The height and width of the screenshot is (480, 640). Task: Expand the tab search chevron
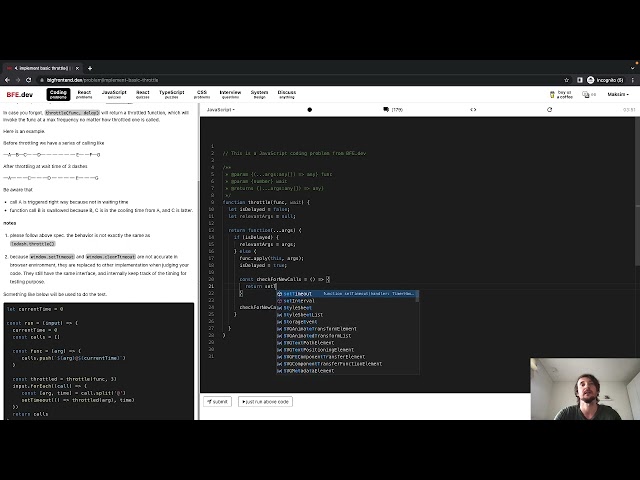[x=633, y=68]
